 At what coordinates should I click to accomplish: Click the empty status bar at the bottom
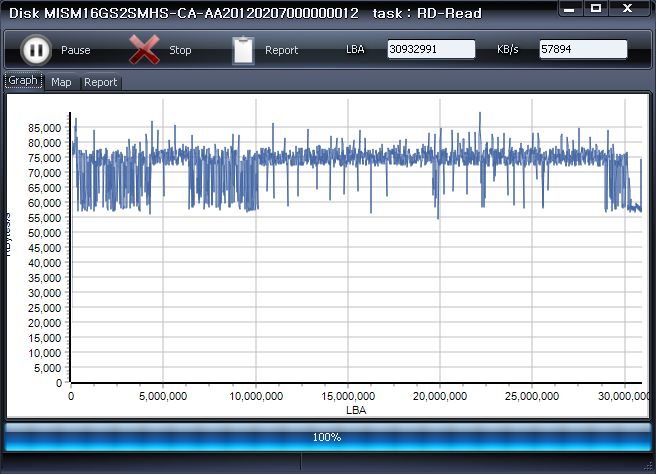(327, 462)
